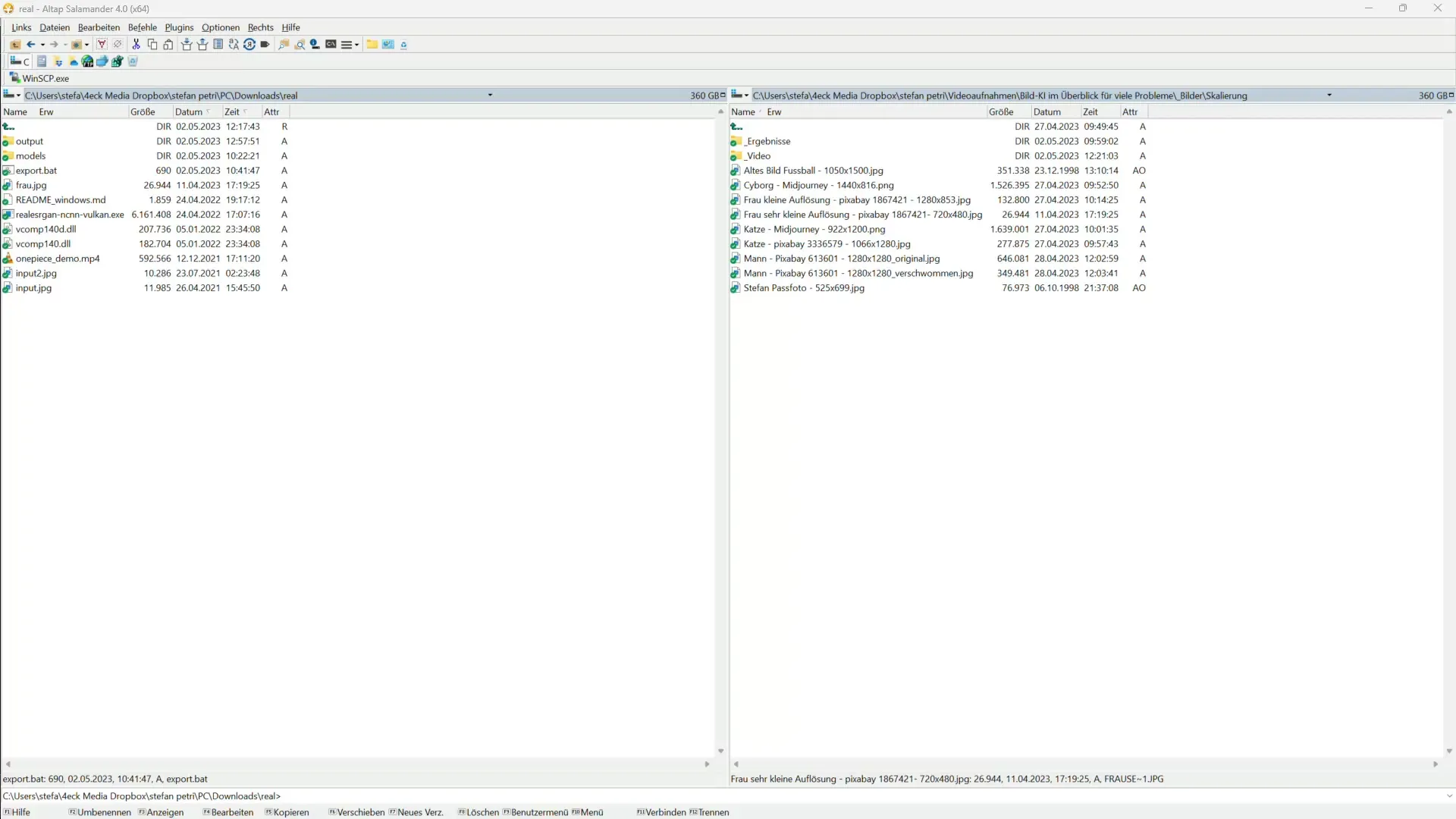Click the F6 Verschieben button

[x=357, y=812]
